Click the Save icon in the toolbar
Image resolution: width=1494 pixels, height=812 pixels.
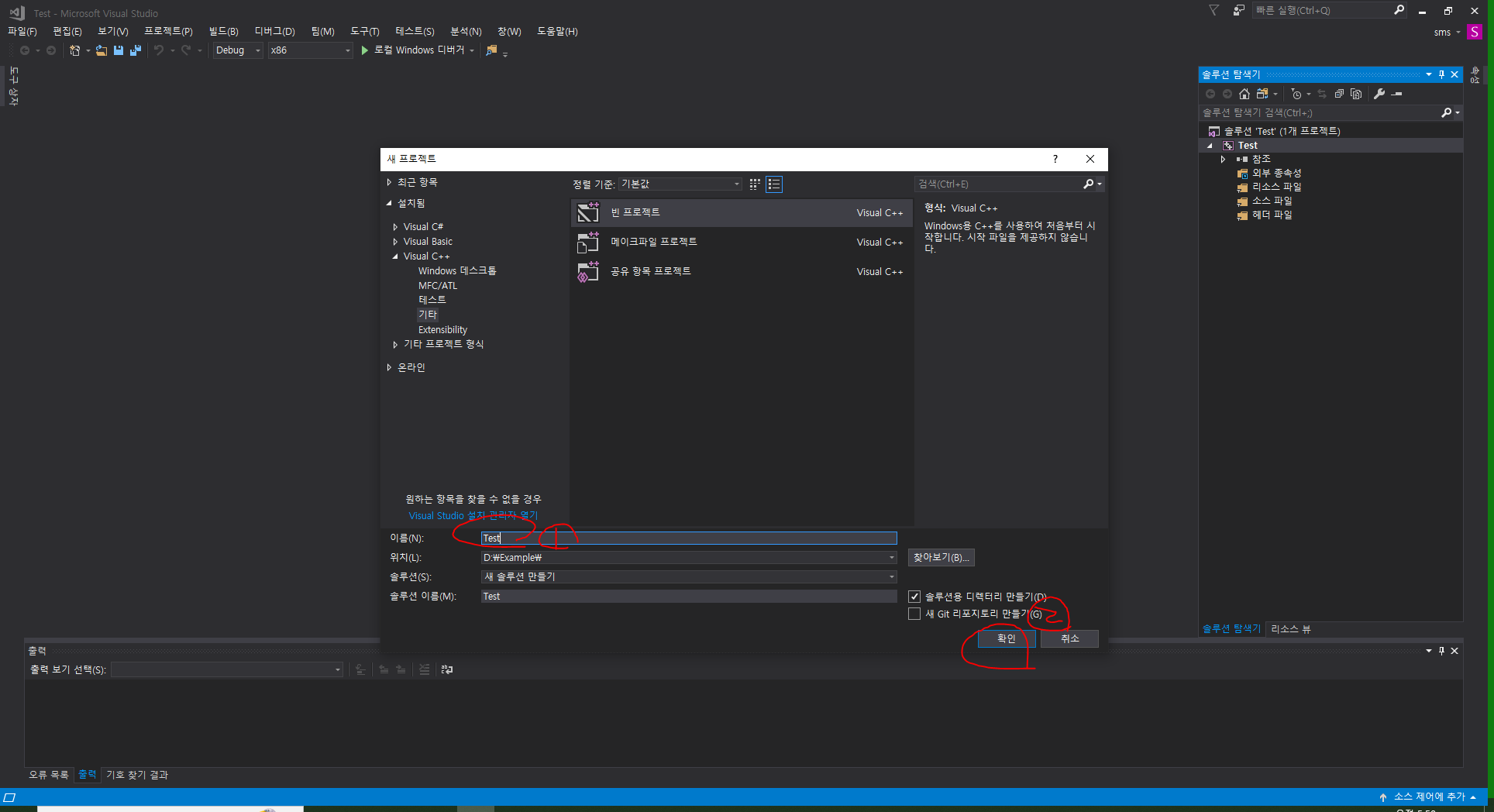tap(119, 50)
